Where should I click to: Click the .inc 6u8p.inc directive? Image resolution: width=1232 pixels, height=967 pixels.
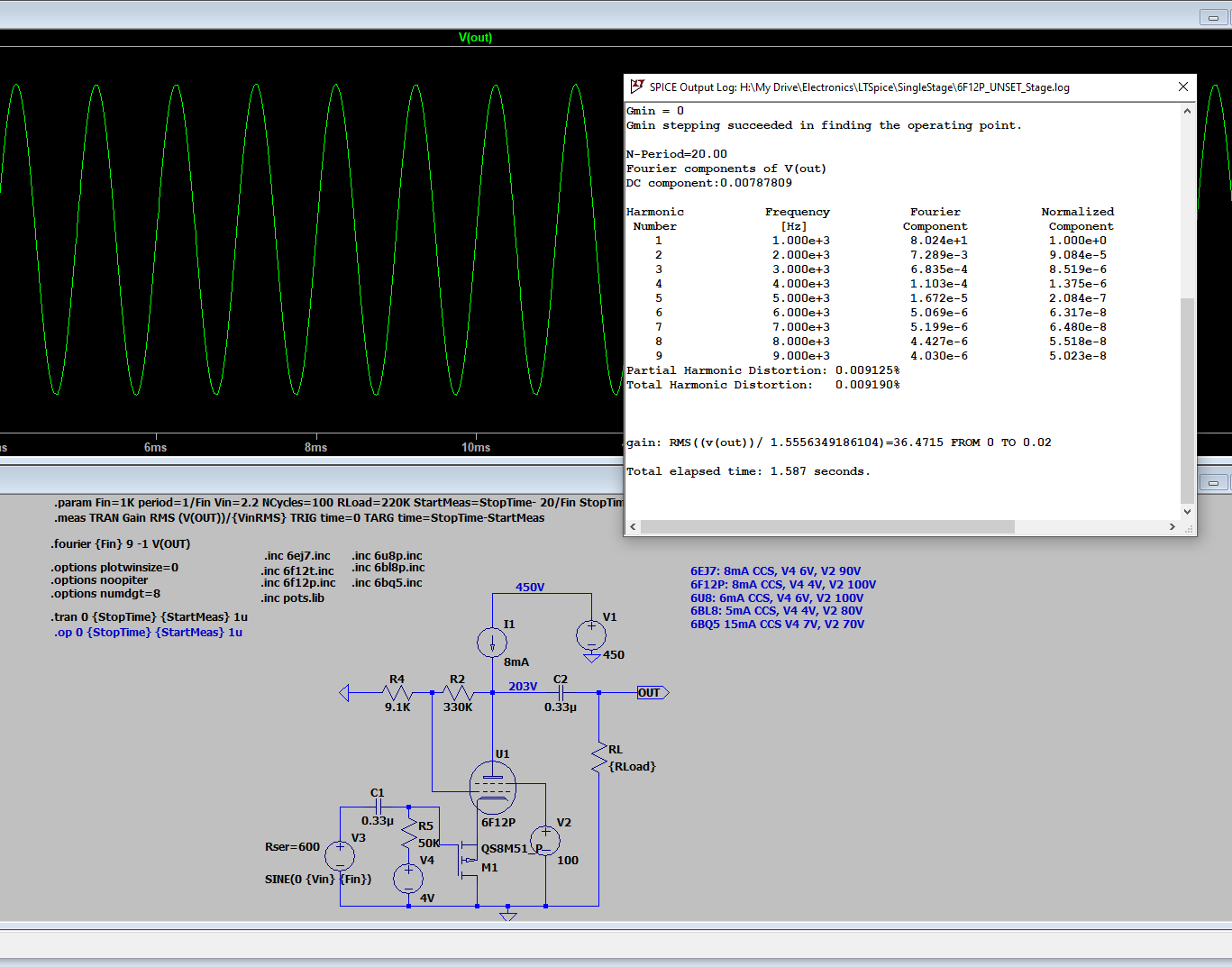(388, 555)
